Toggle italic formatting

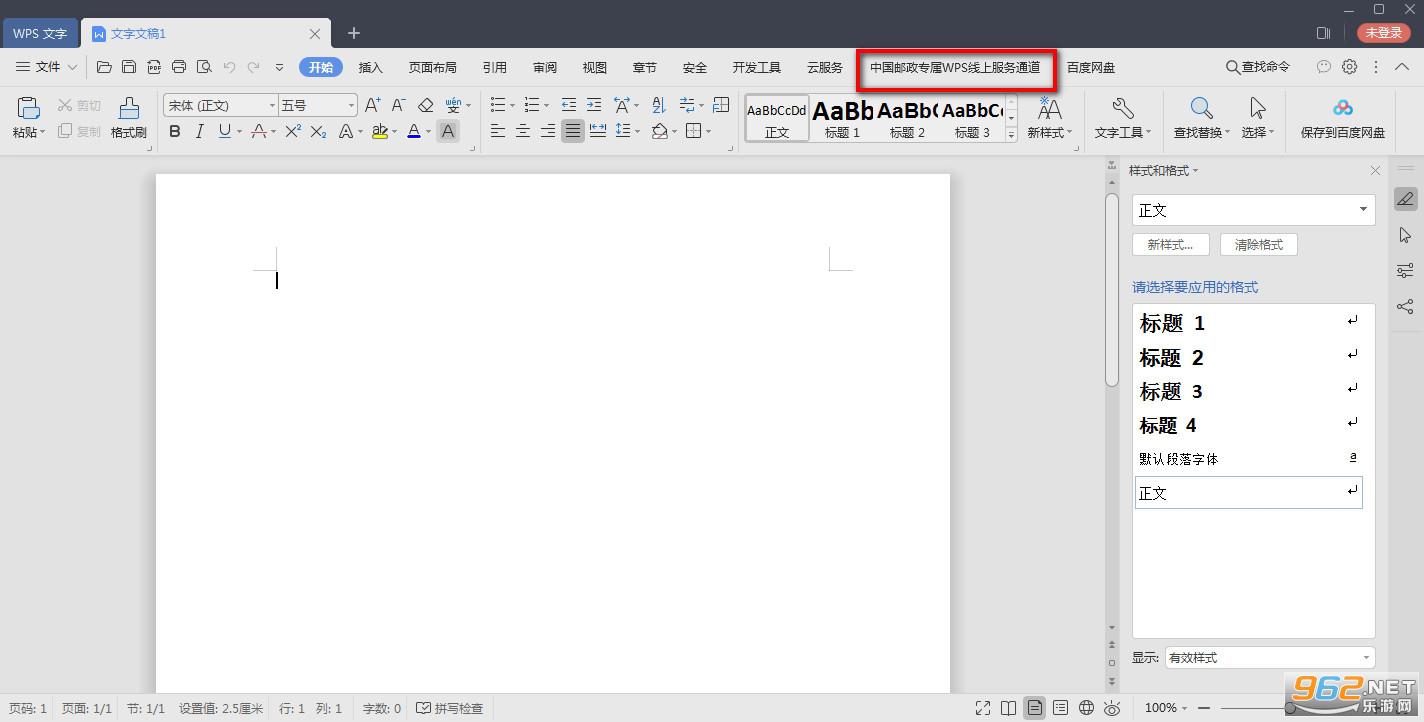pyautogui.click(x=199, y=131)
